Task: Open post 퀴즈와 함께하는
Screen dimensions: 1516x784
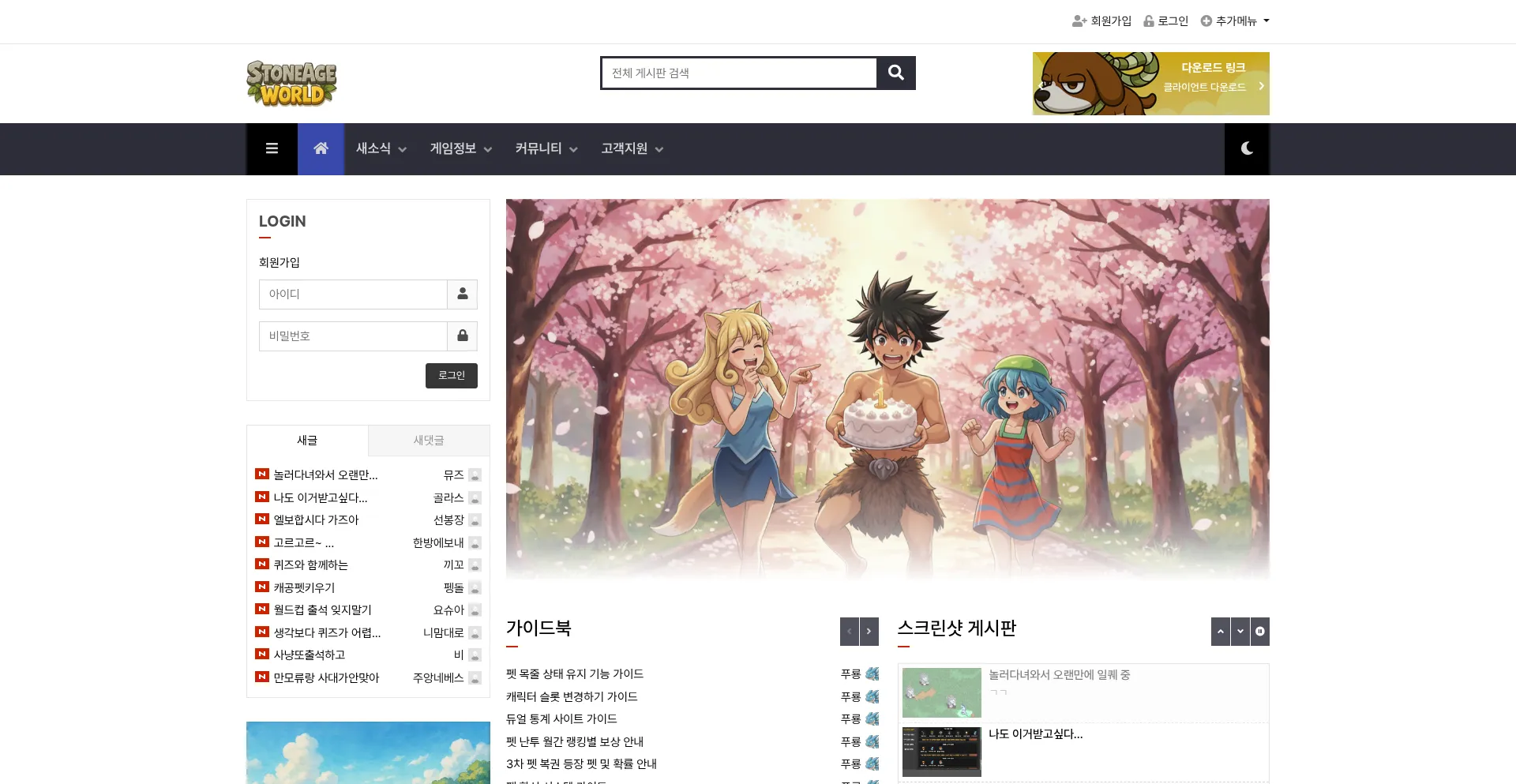Action: 311,565
